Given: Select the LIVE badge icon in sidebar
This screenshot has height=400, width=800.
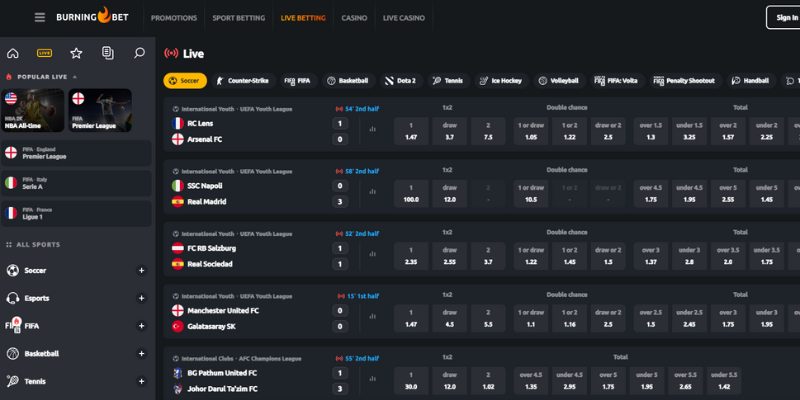Looking at the screenshot, I should (44, 53).
